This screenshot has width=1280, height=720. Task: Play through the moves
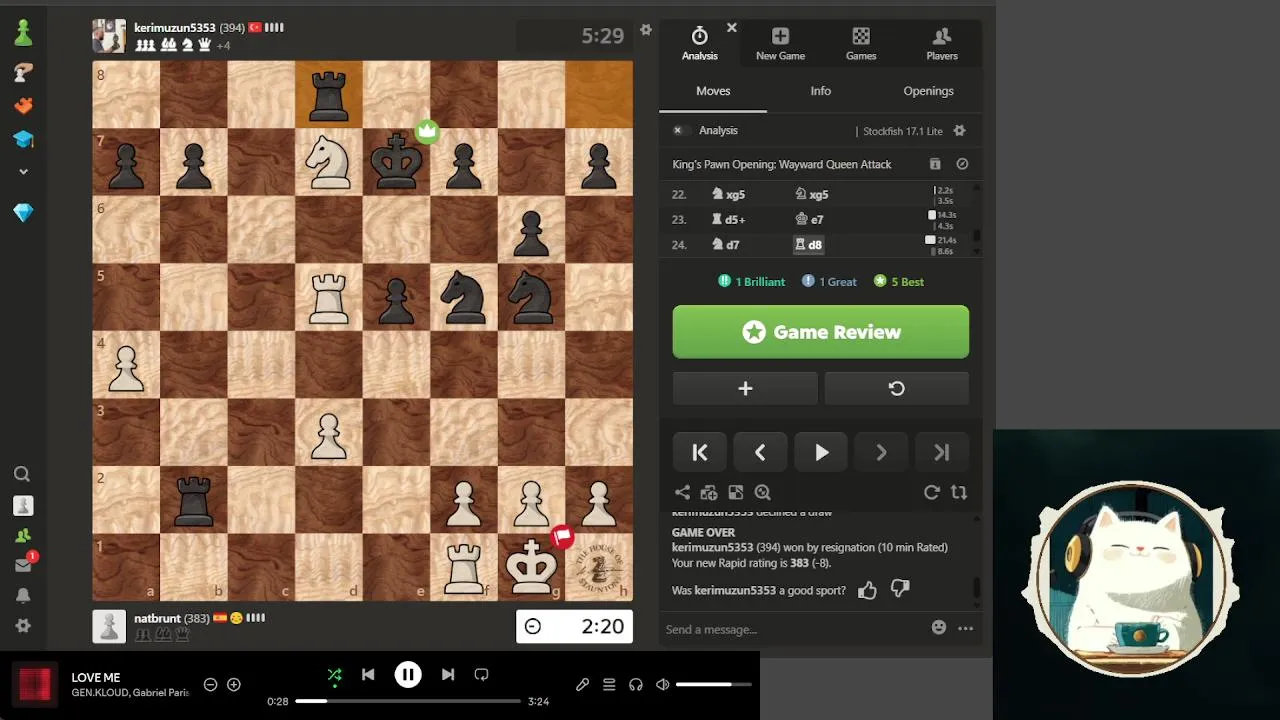click(x=821, y=453)
